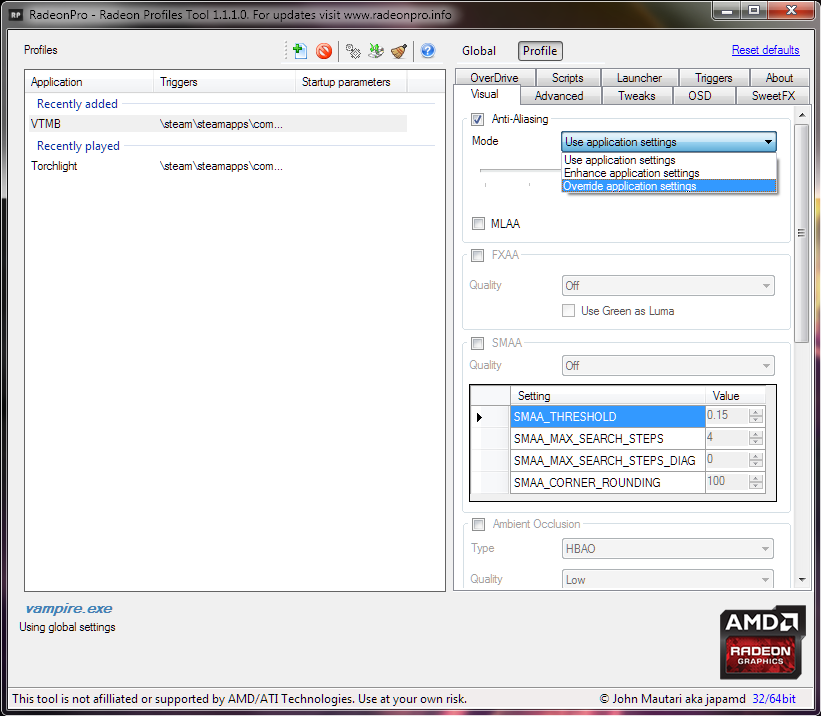Click the SMAA_MAX_SEARCH_STEPS value field 4

tap(727, 438)
